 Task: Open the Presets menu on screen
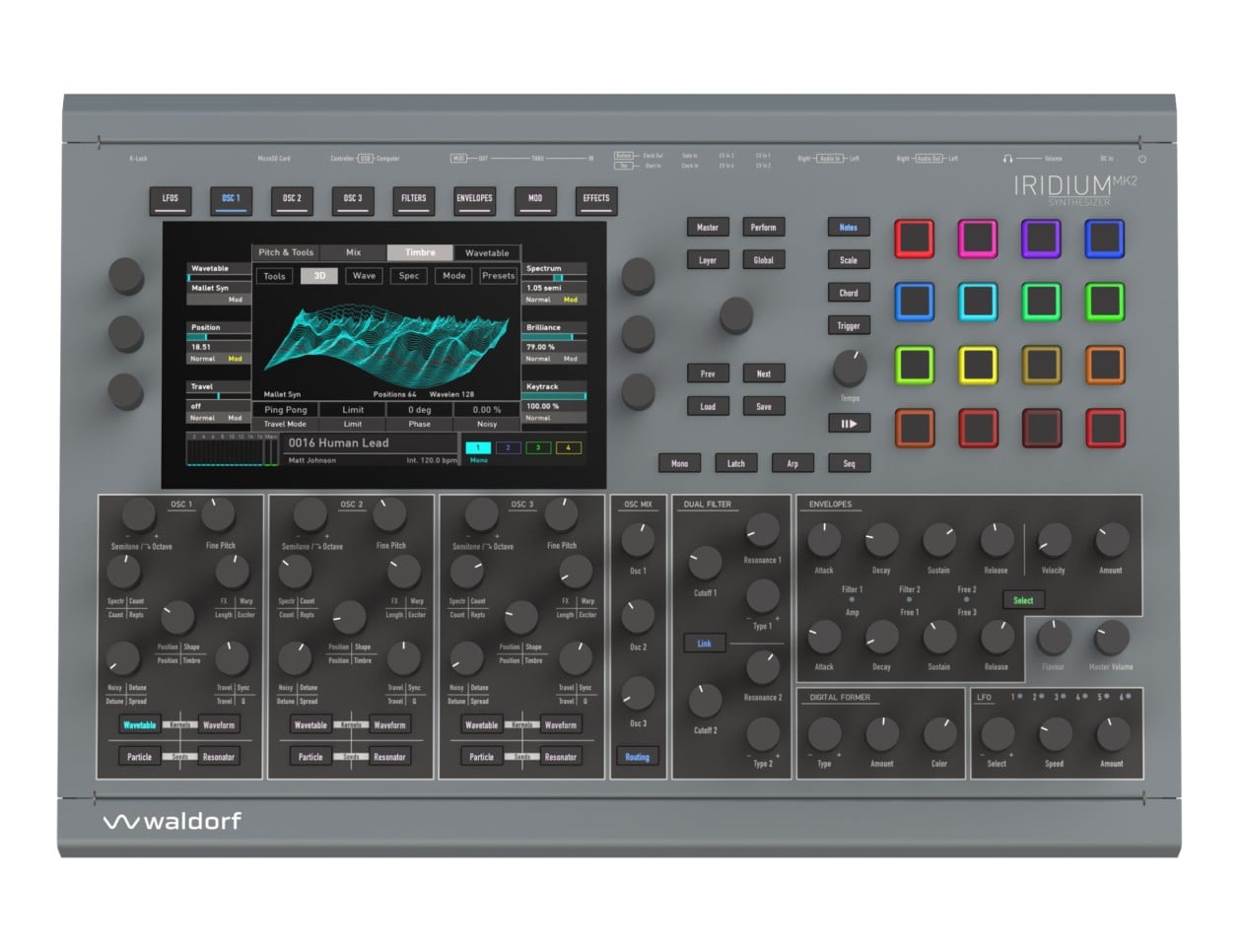[499, 276]
